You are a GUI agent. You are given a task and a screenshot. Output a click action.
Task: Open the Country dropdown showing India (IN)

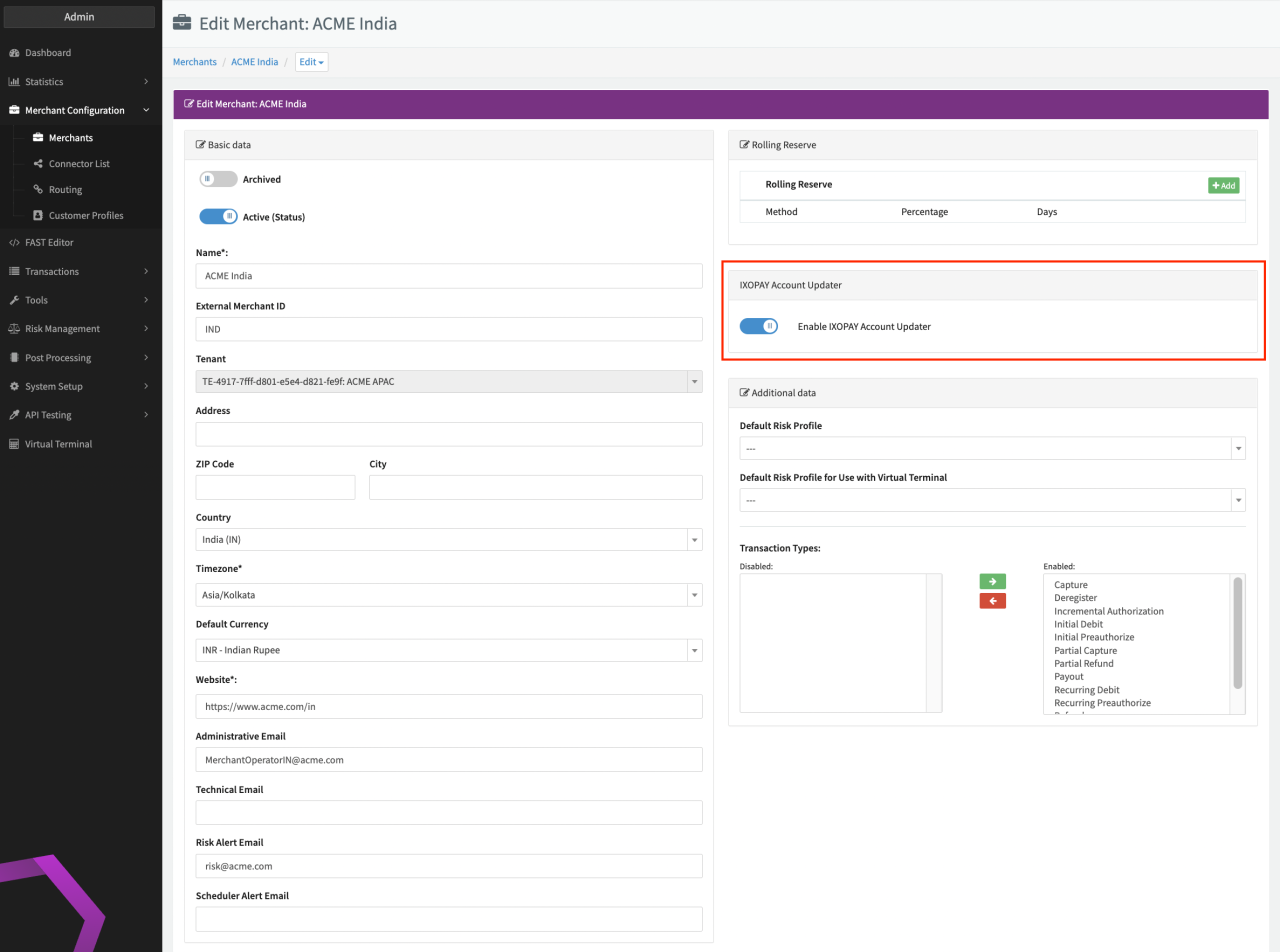click(x=449, y=540)
